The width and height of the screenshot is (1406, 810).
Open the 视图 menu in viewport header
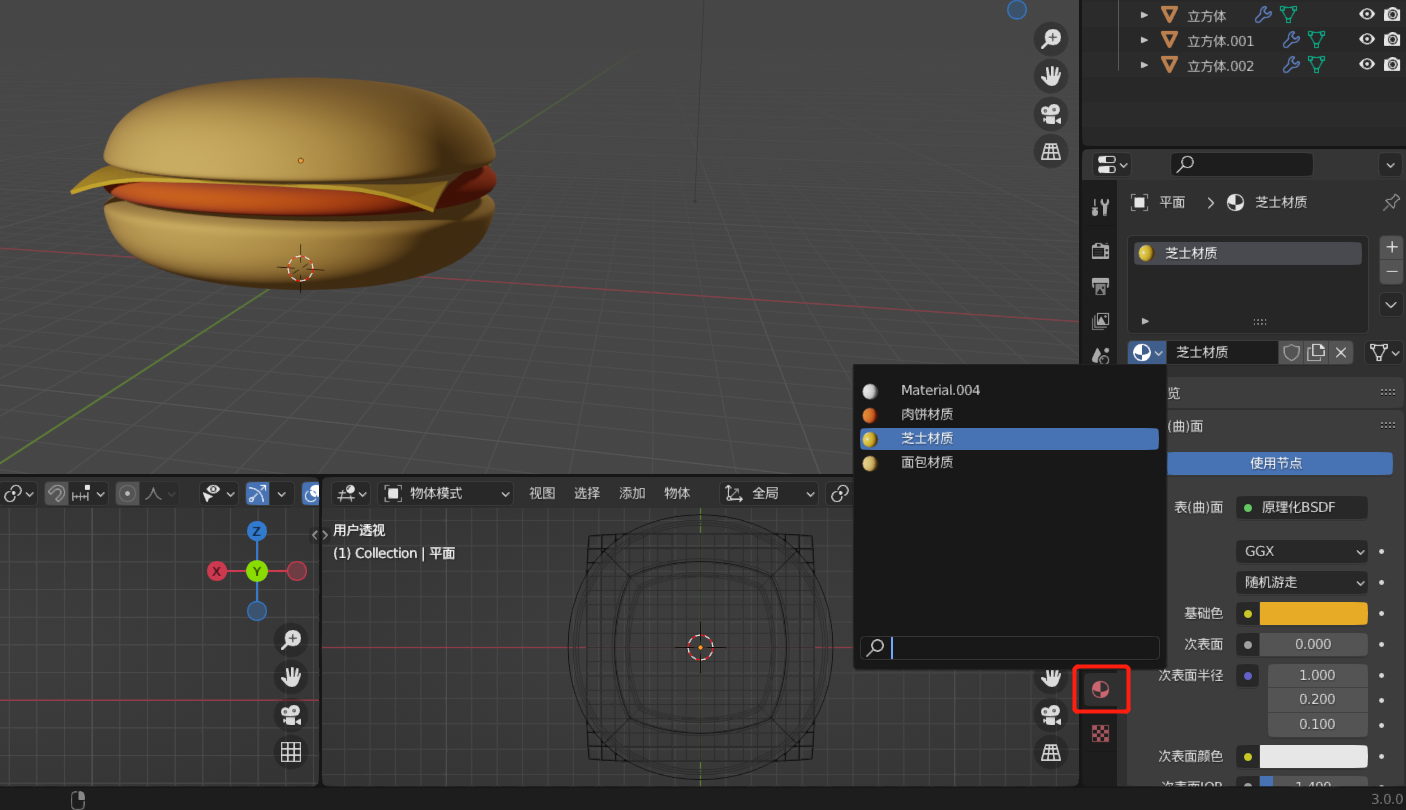[x=542, y=492]
